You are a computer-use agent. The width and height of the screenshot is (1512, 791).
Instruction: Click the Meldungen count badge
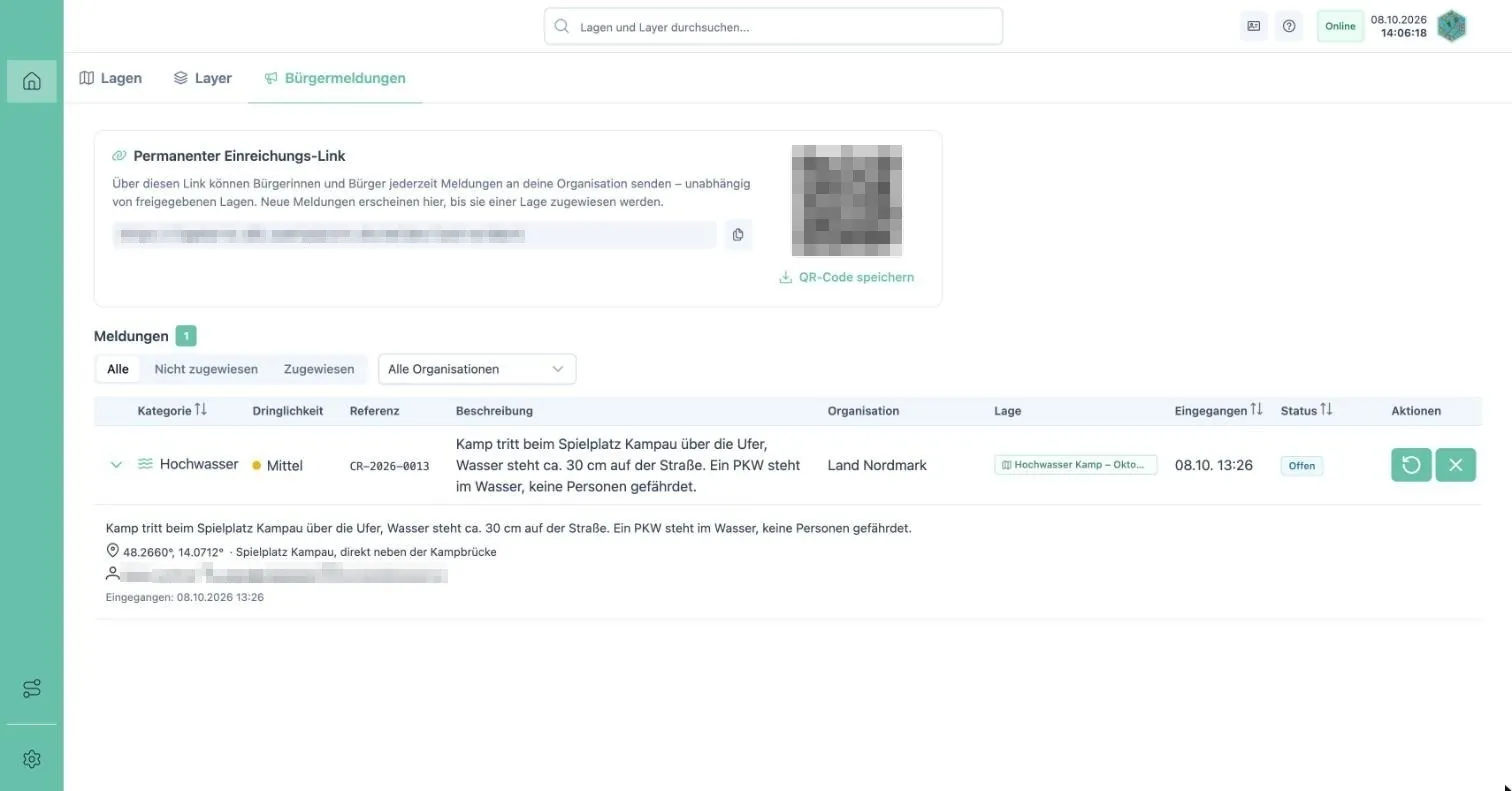point(186,336)
